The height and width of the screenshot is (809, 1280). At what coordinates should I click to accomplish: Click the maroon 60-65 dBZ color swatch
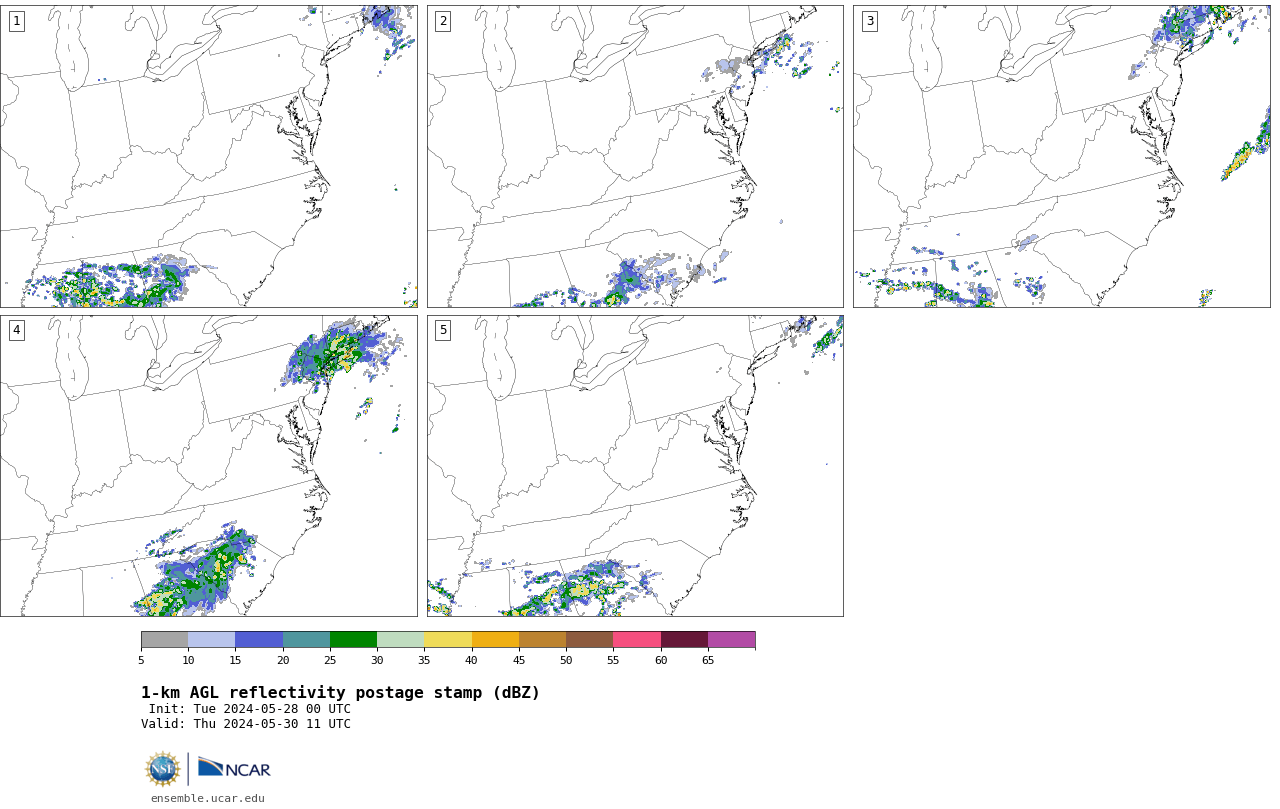pyautogui.click(x=684, y=640)
